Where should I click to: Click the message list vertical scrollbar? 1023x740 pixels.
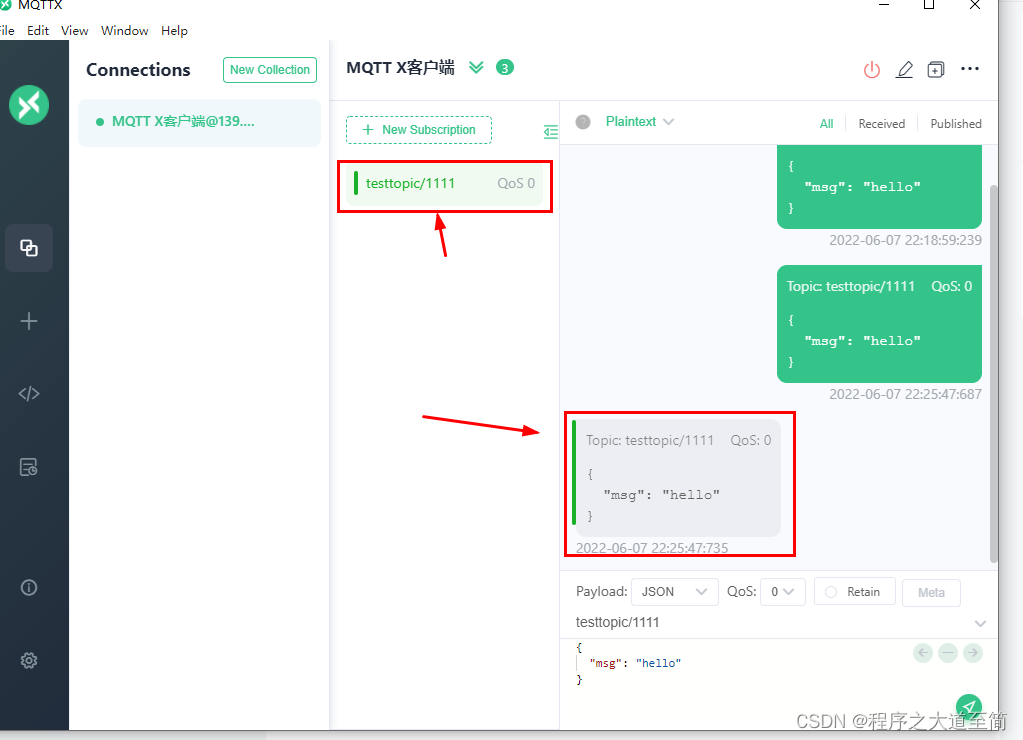pos(994,373)
